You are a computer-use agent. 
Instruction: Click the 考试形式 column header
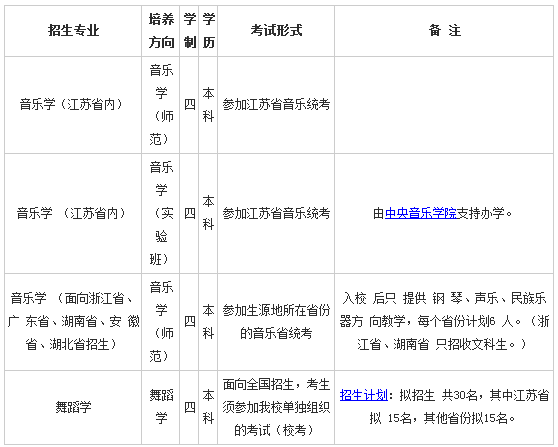(276, 31)
